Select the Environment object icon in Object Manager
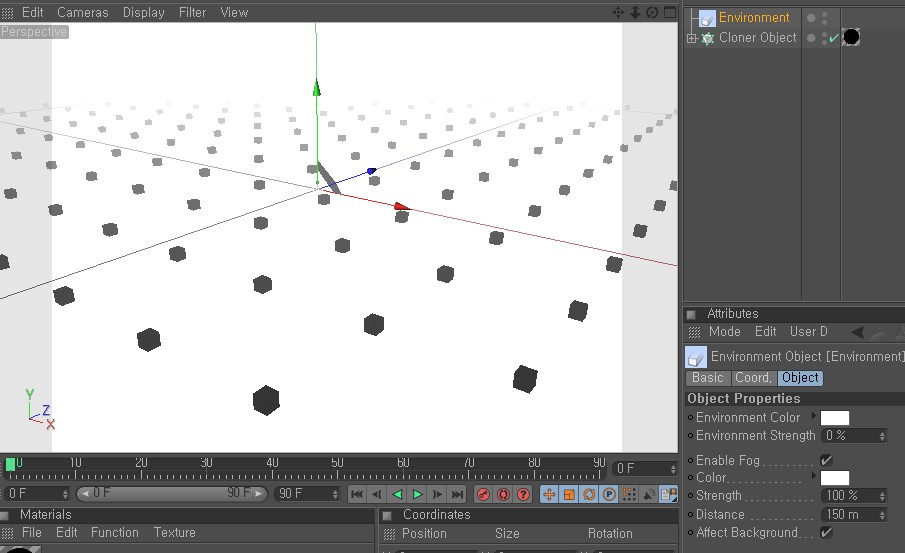Viewport: 905px width, 553px height. point(707,18)
